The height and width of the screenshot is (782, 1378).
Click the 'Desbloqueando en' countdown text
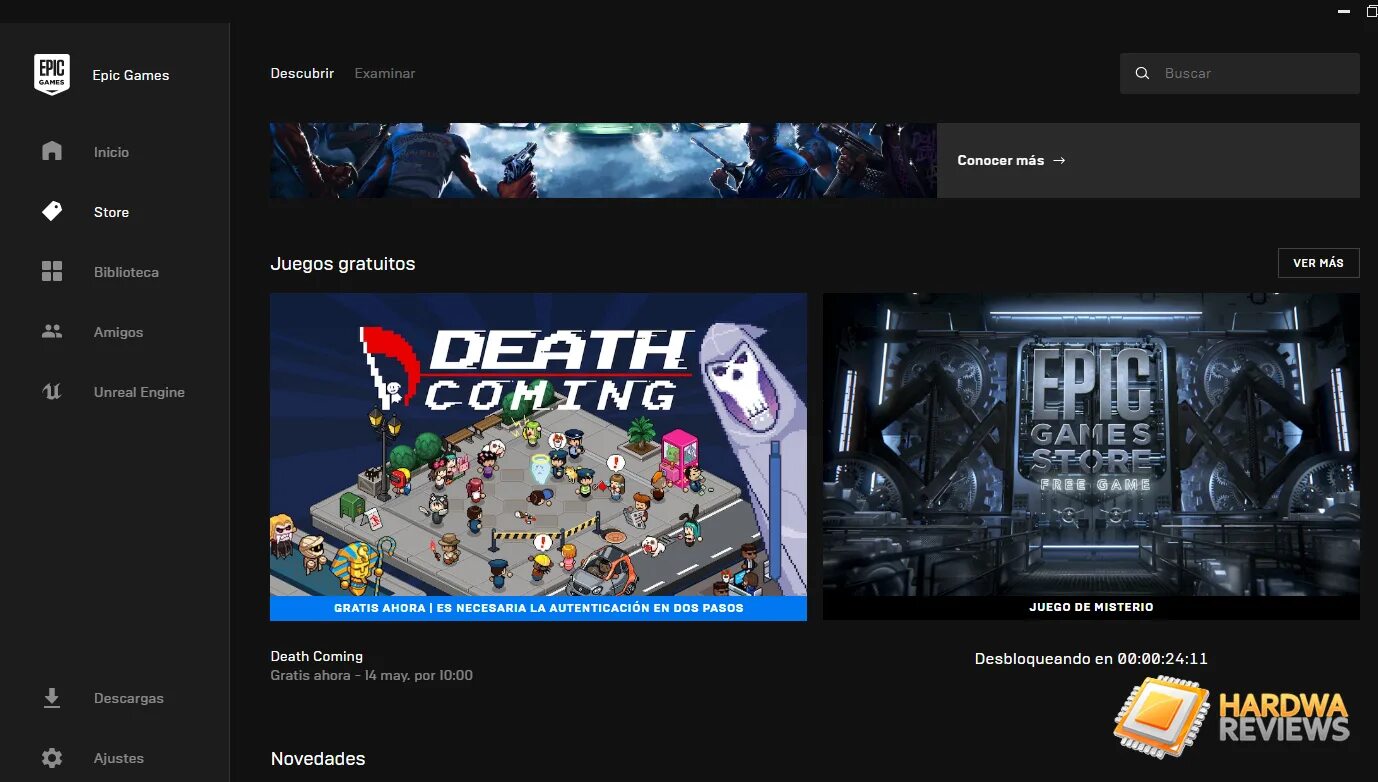[x=1091, y=659]
